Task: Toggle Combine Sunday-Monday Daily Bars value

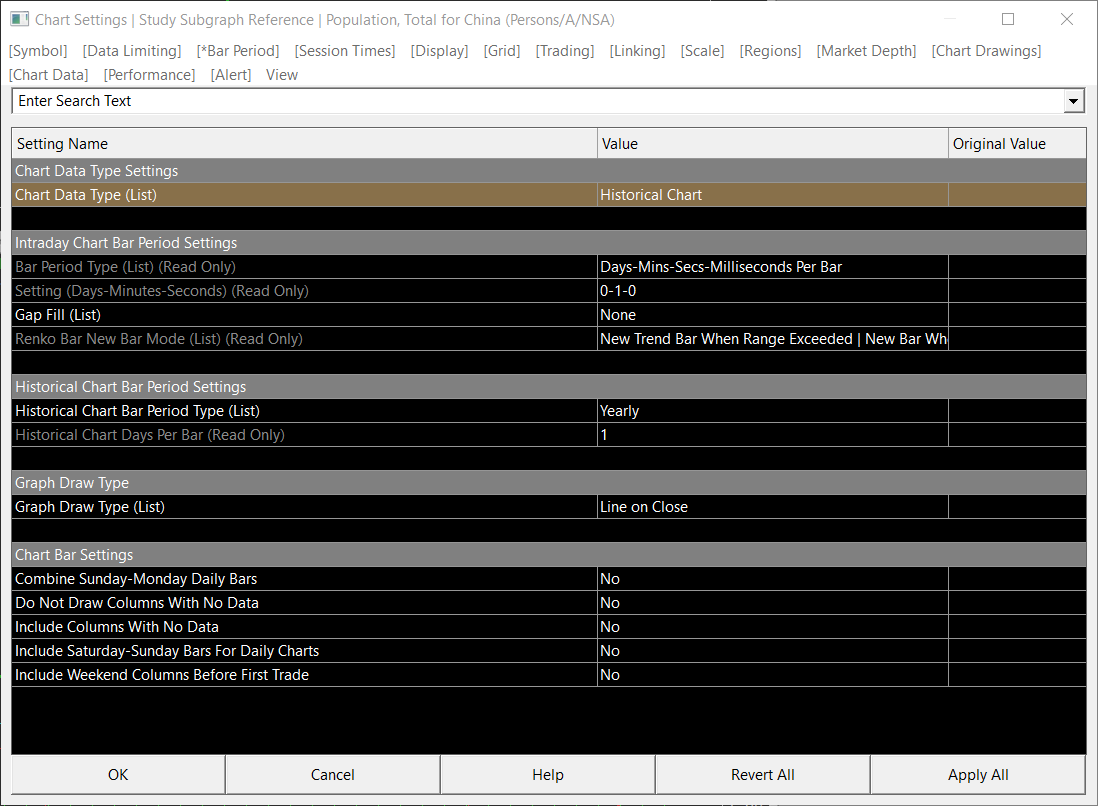Action: [772, 579]
